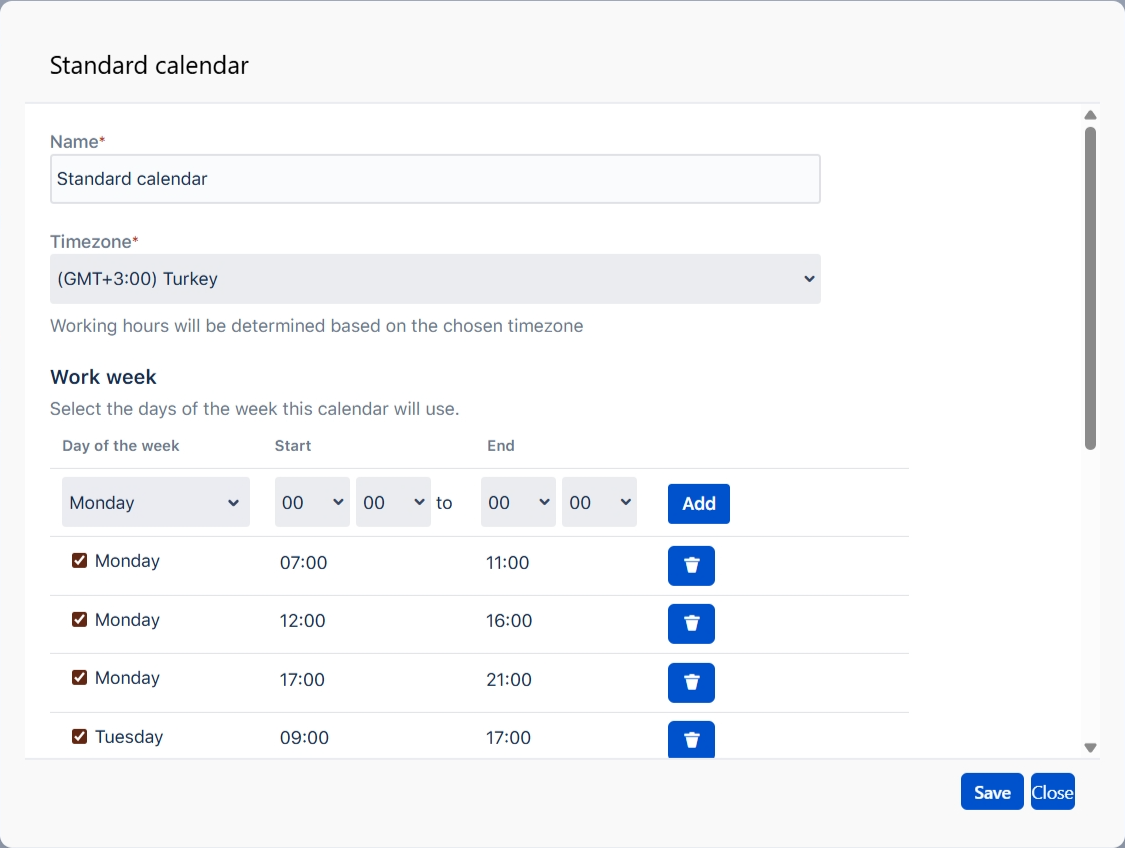Click the Add button
The width and height of the screenshot is (1125, 848).
698,504
